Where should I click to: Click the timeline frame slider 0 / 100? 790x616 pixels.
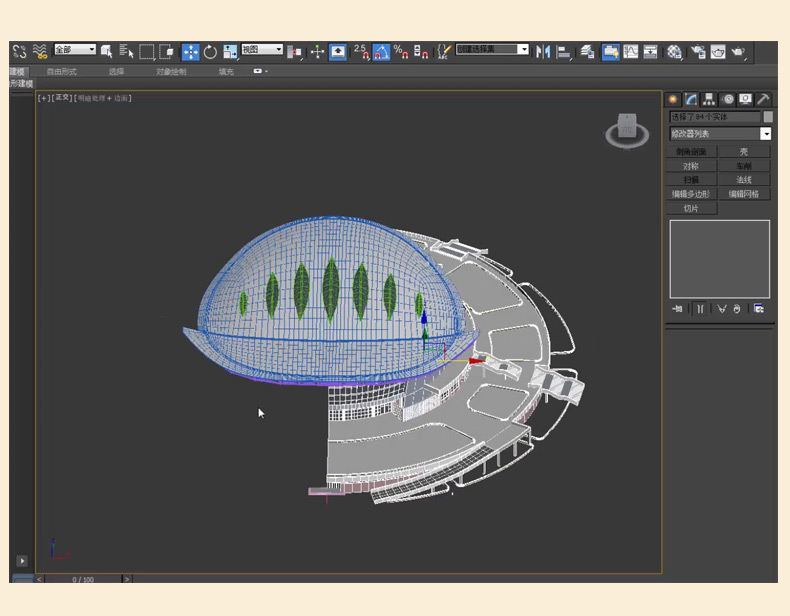[83, 579]
